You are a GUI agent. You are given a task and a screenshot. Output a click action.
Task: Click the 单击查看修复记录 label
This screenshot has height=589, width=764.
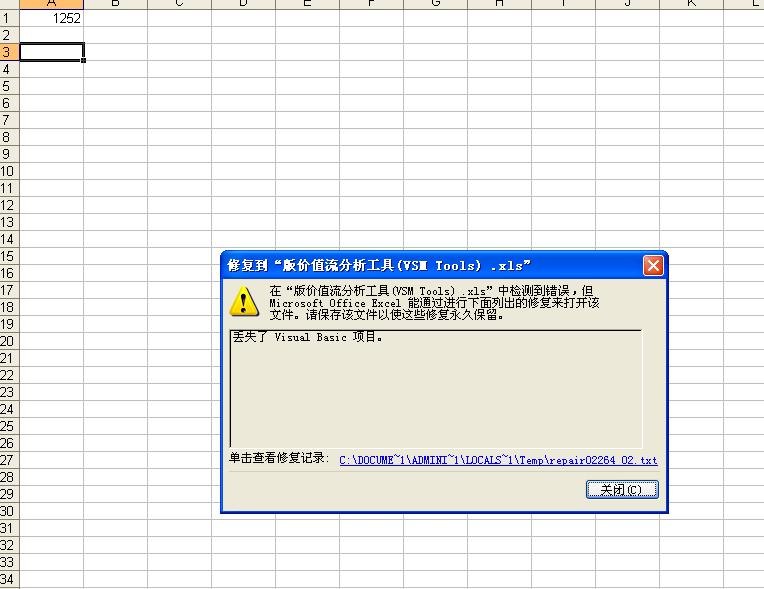tap(279, 458)
